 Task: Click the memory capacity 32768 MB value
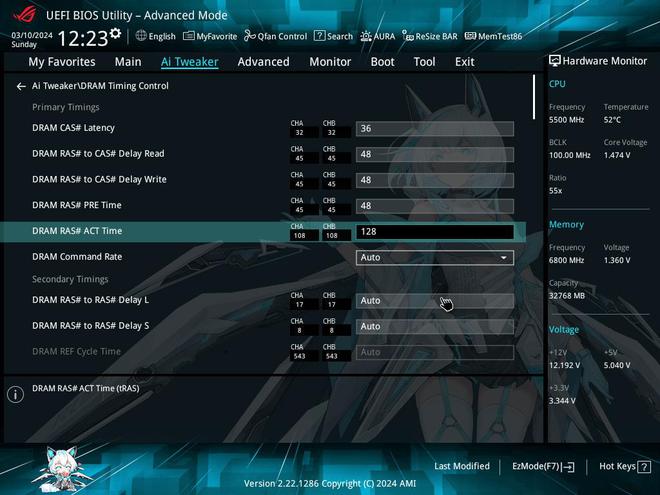[567, 296]
